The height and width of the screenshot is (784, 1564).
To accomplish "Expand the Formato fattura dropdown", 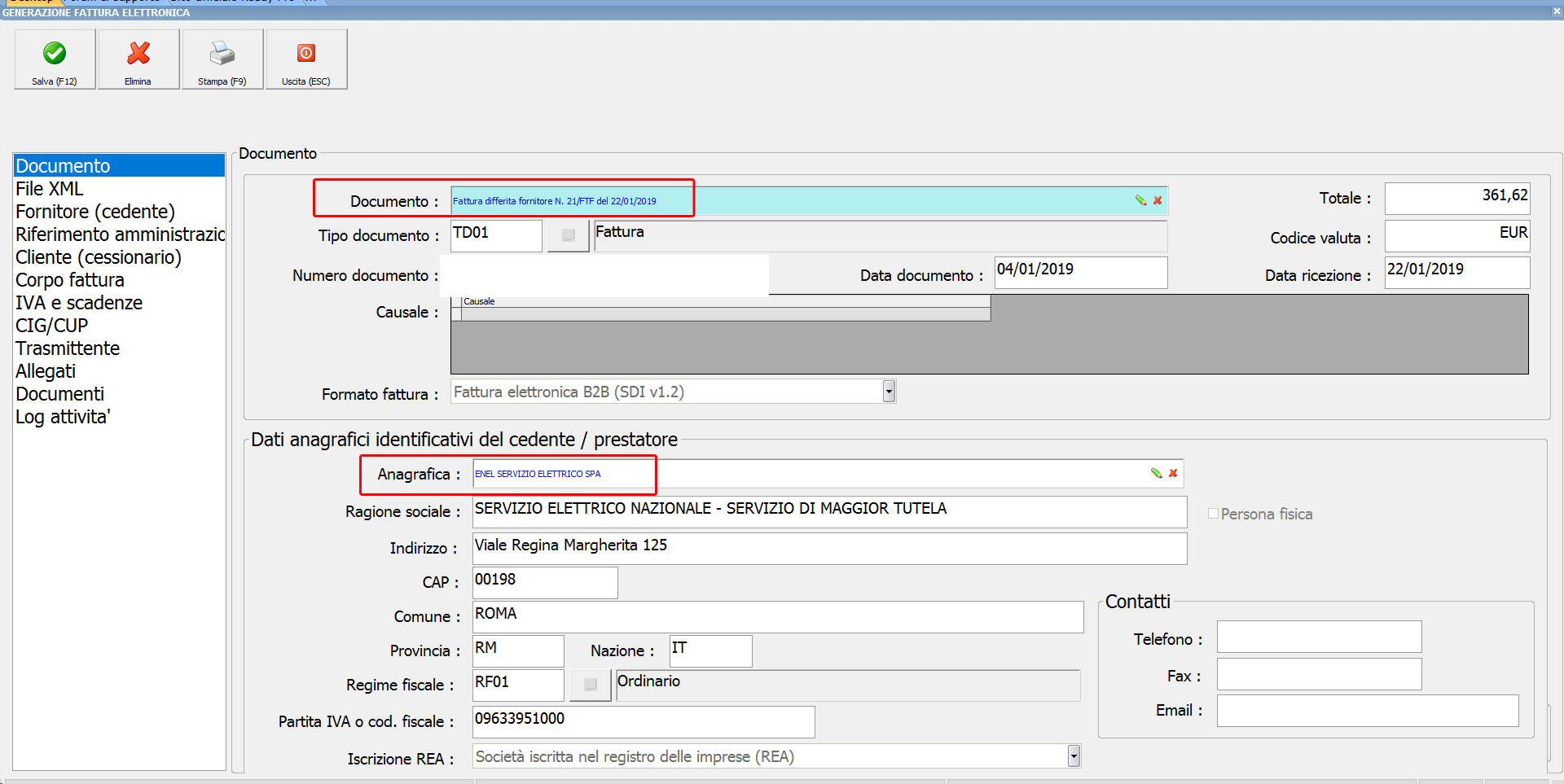I will tap(889, 392).
